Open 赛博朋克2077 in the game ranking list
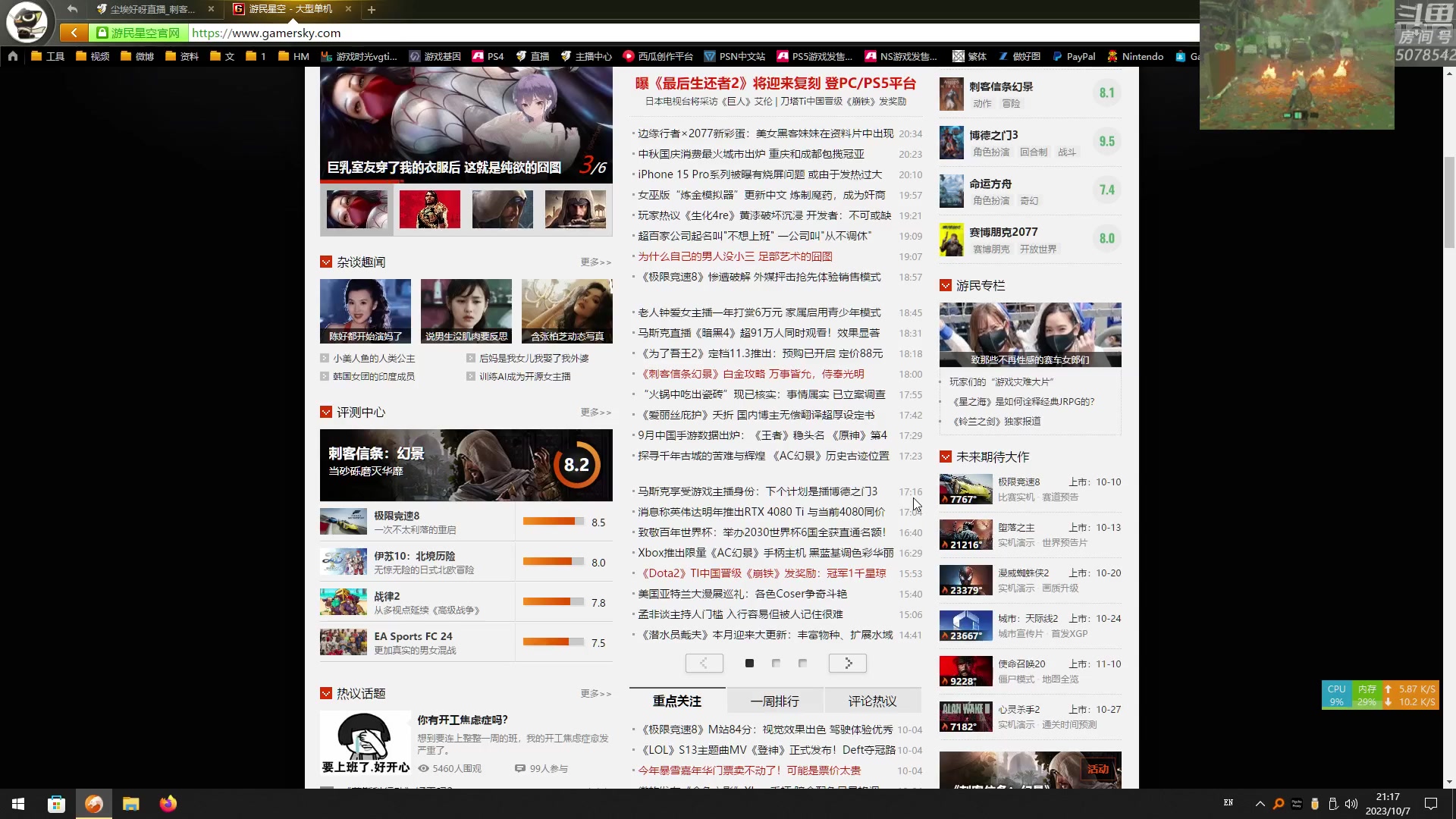Screen dimensions: 1456x819 coord(1031,239)
